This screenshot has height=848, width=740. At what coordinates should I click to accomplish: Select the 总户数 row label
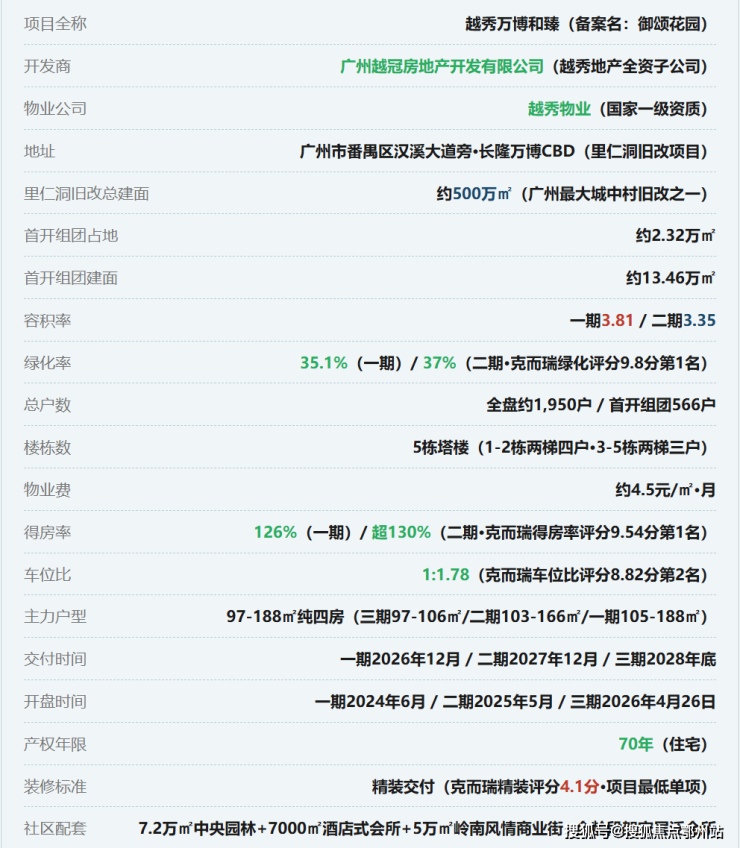click(x=47, y=405)
